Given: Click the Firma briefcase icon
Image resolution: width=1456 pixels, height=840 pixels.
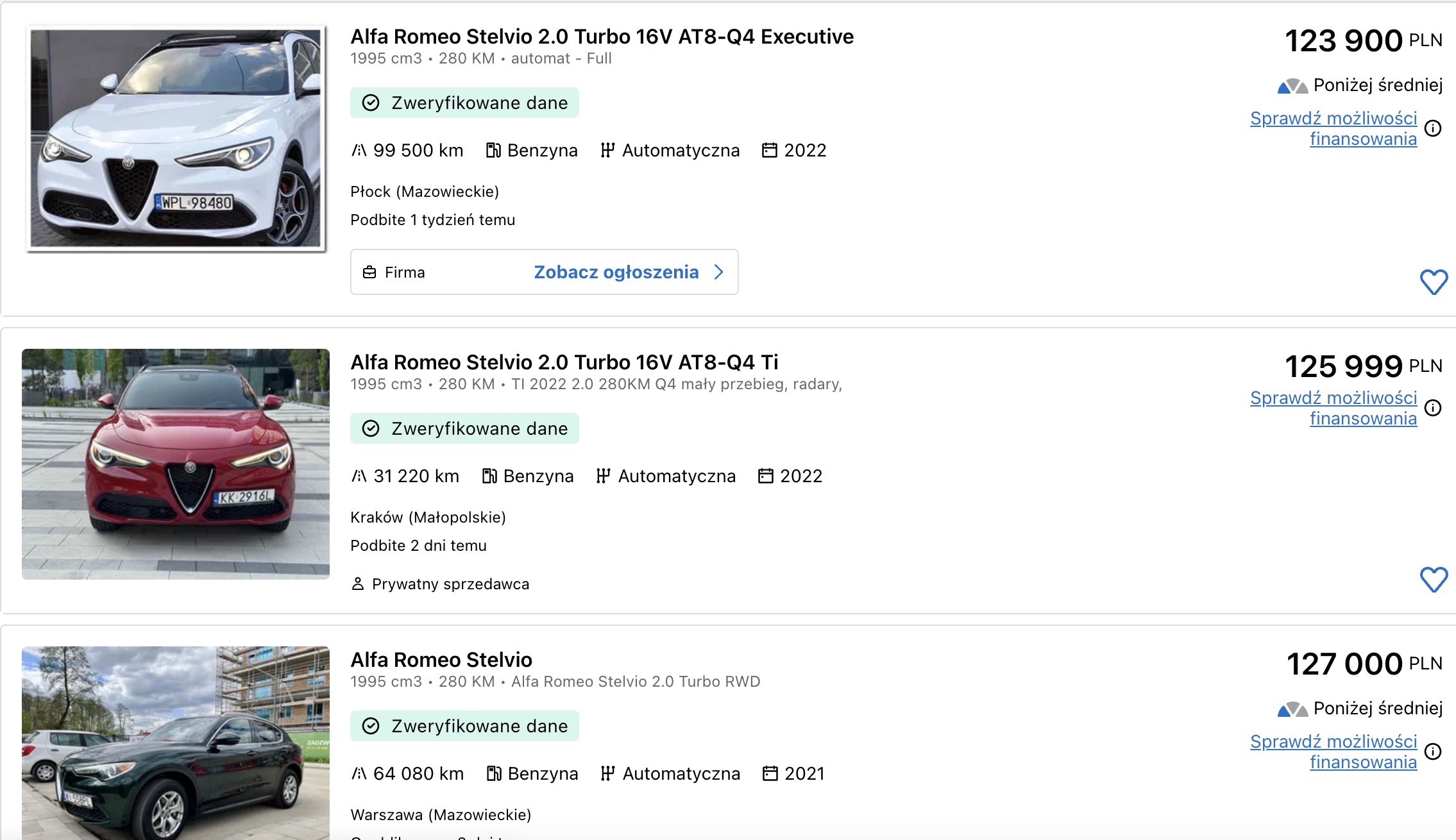Looking at the screenshot, I should point(369,273).
